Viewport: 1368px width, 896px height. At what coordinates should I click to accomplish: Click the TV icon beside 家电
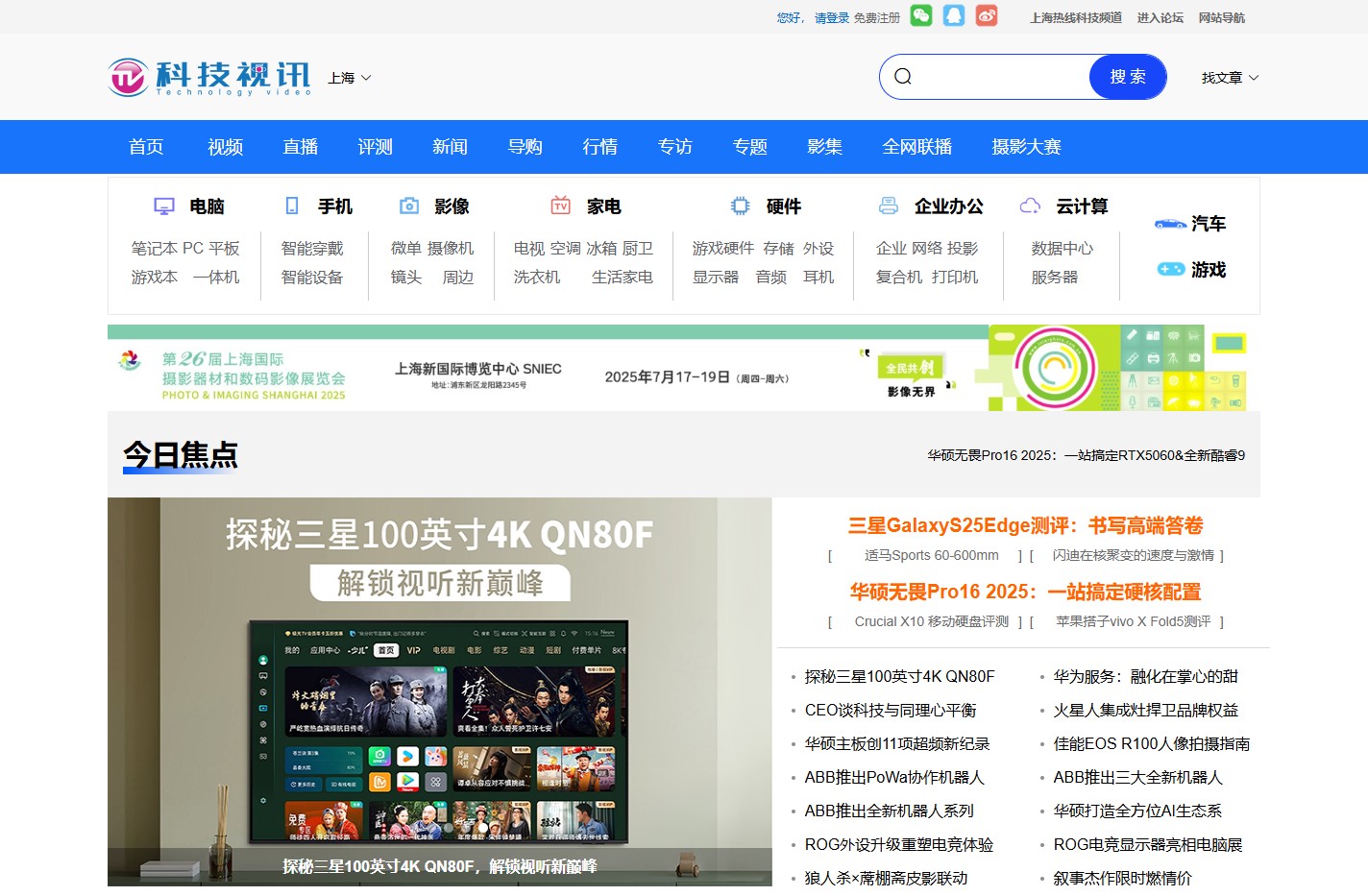561,206
